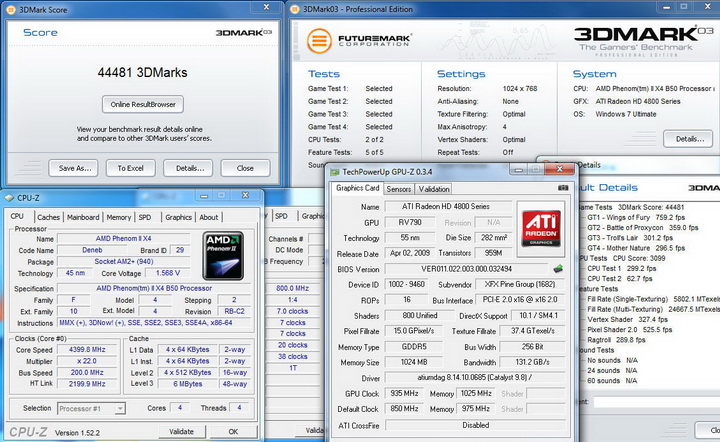Click the Multiplier x 22.0 value
Screen dimensions: 720x442
point(87,361)
